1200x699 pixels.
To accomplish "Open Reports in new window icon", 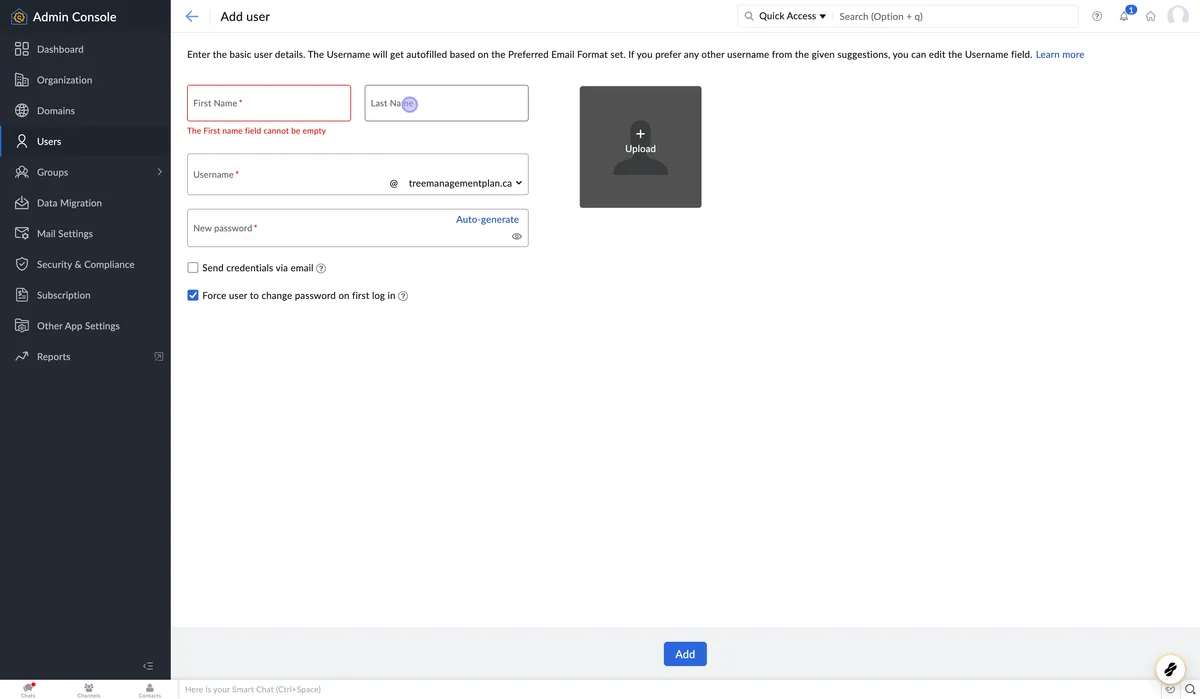I will (158, 357).
